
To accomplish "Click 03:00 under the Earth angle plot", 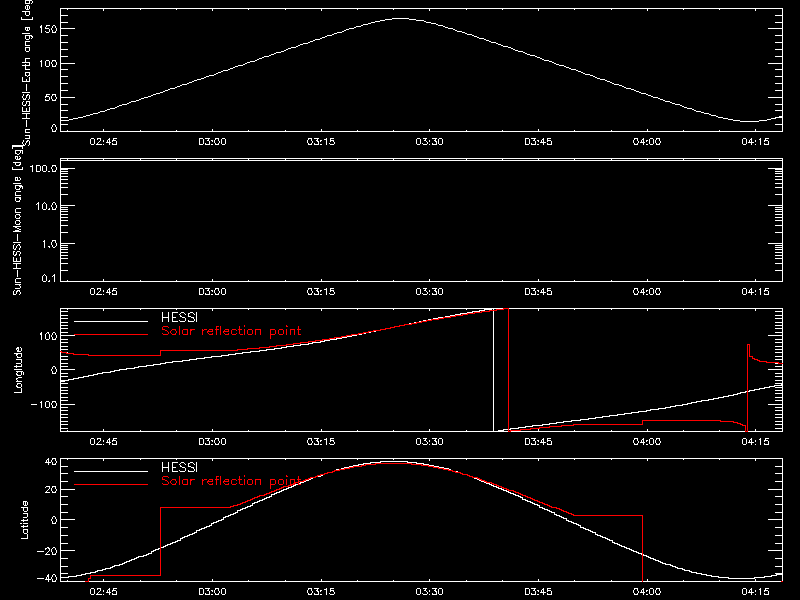I will (212, 142).
